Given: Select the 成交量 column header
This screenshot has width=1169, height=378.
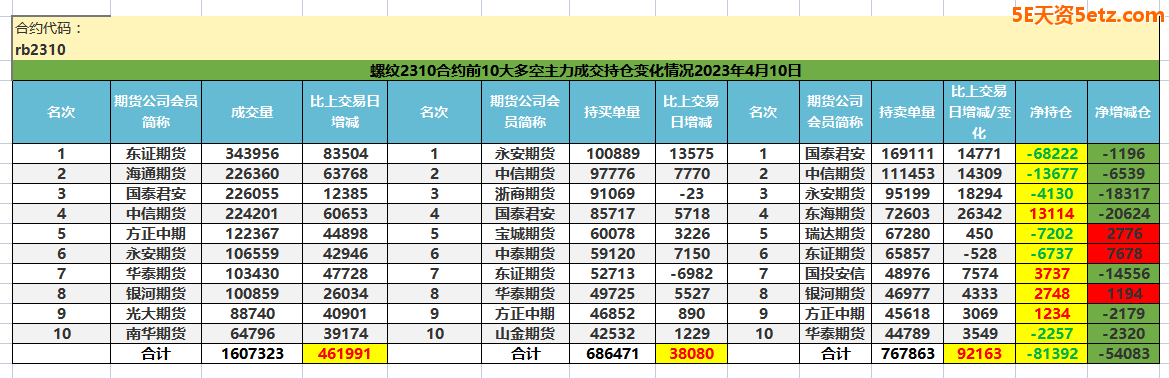Looking at the screenshot, I should 252,112.
